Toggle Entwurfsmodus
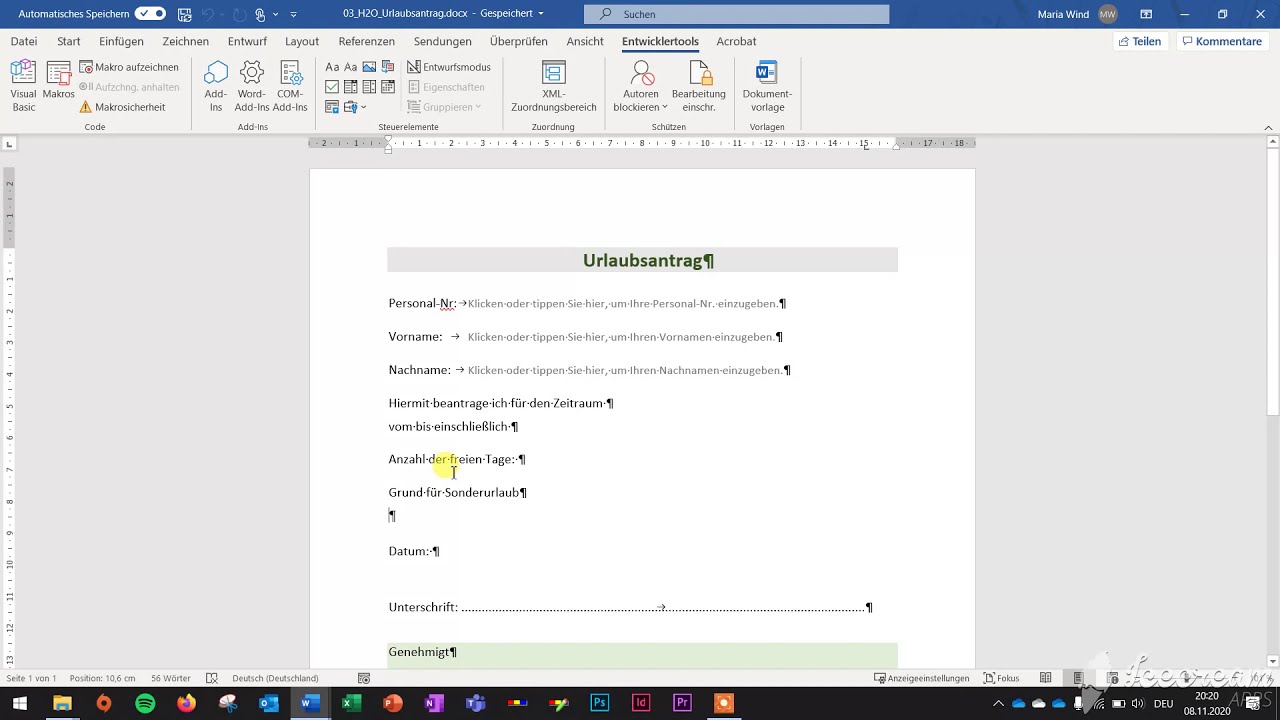 click(x=448, y=67)
